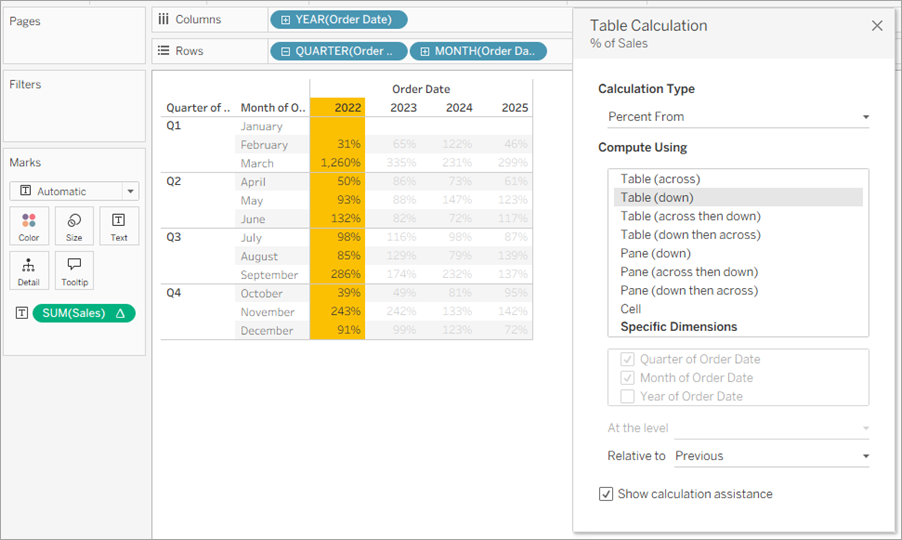
Task: Choose Specific Dimensions option
Action: 679,327
